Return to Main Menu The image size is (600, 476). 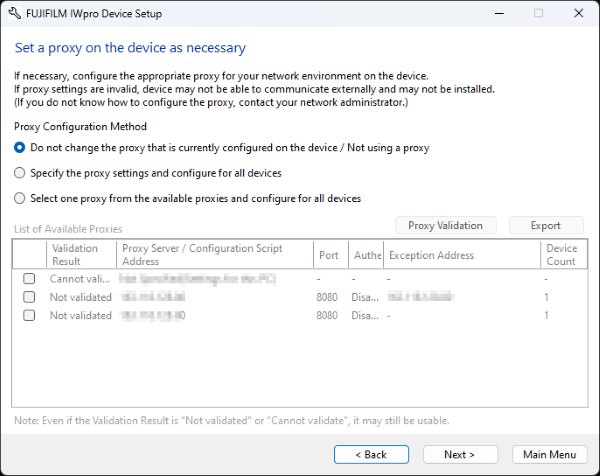click(x=549, y=455)
